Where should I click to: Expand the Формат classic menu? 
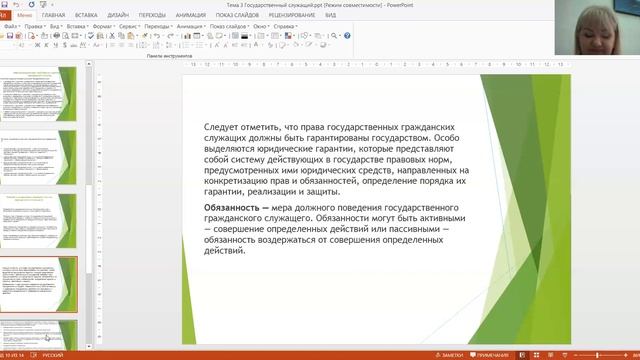104,26
